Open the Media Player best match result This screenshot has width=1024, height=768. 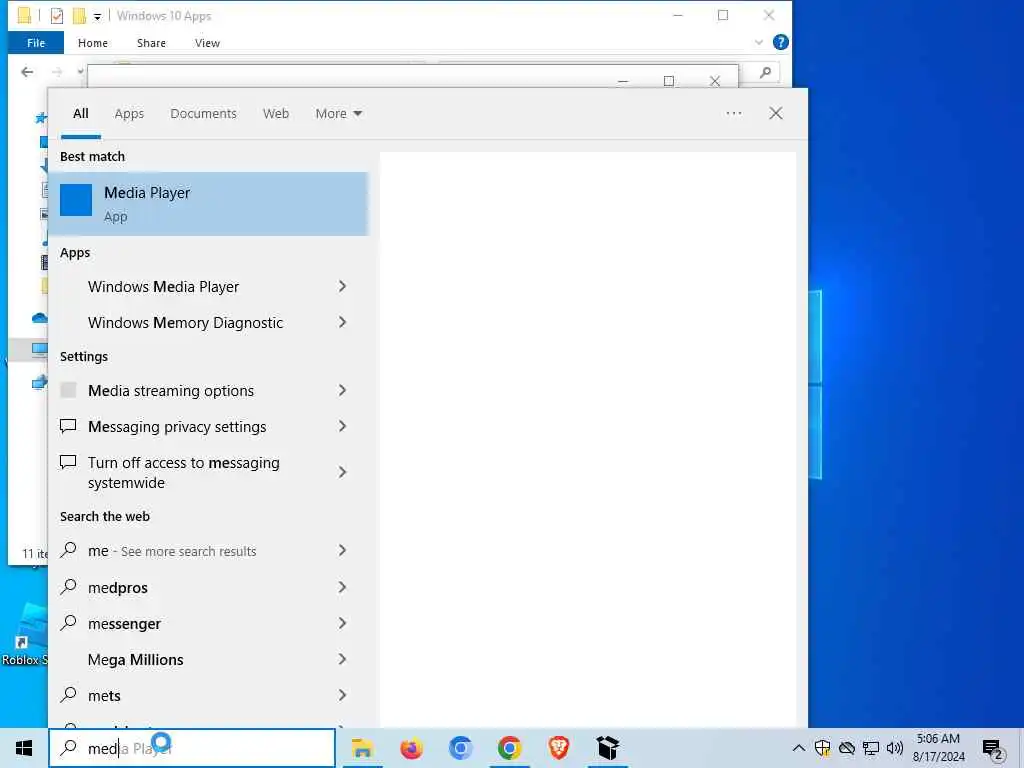pos(208,204)
